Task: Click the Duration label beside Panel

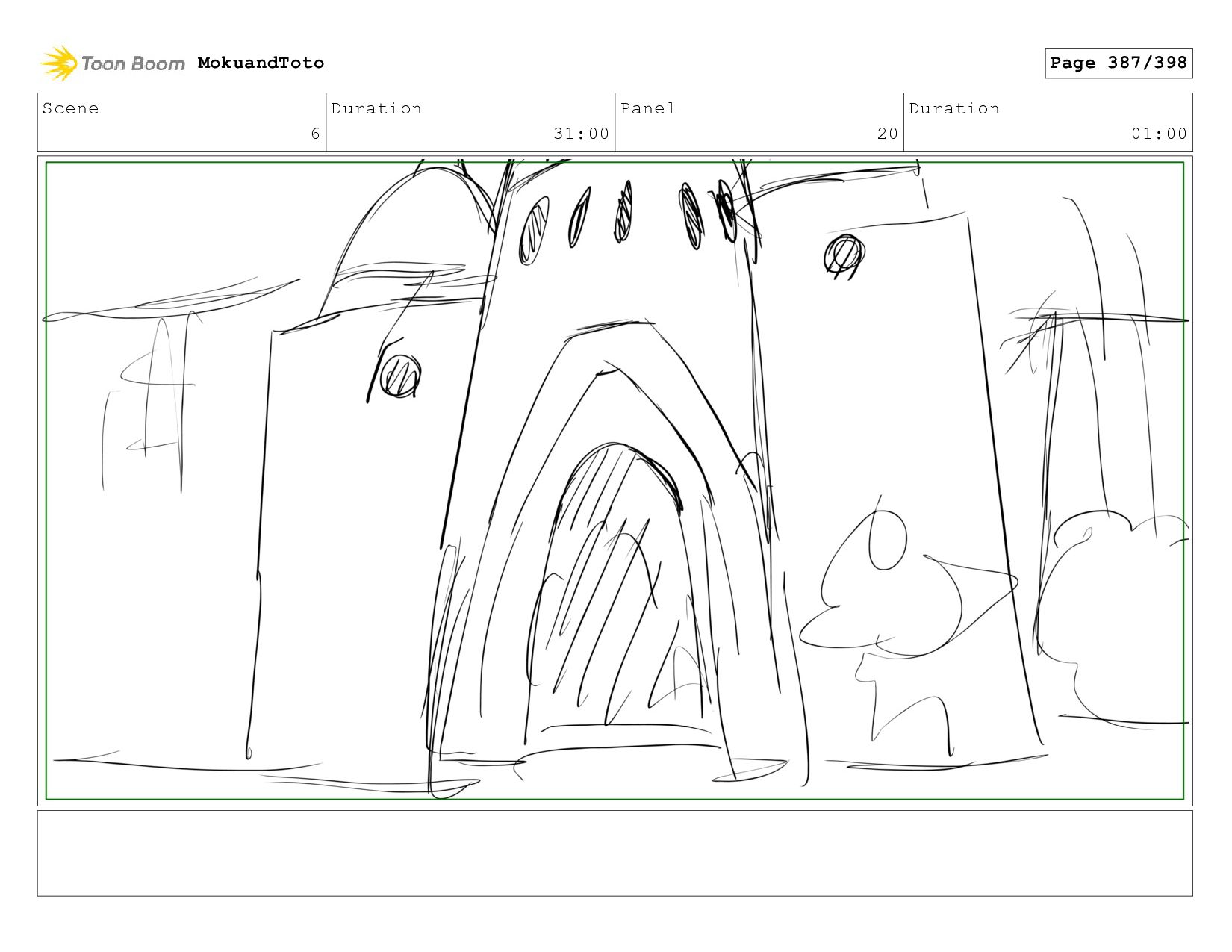Action: click(x=954, y=108)
